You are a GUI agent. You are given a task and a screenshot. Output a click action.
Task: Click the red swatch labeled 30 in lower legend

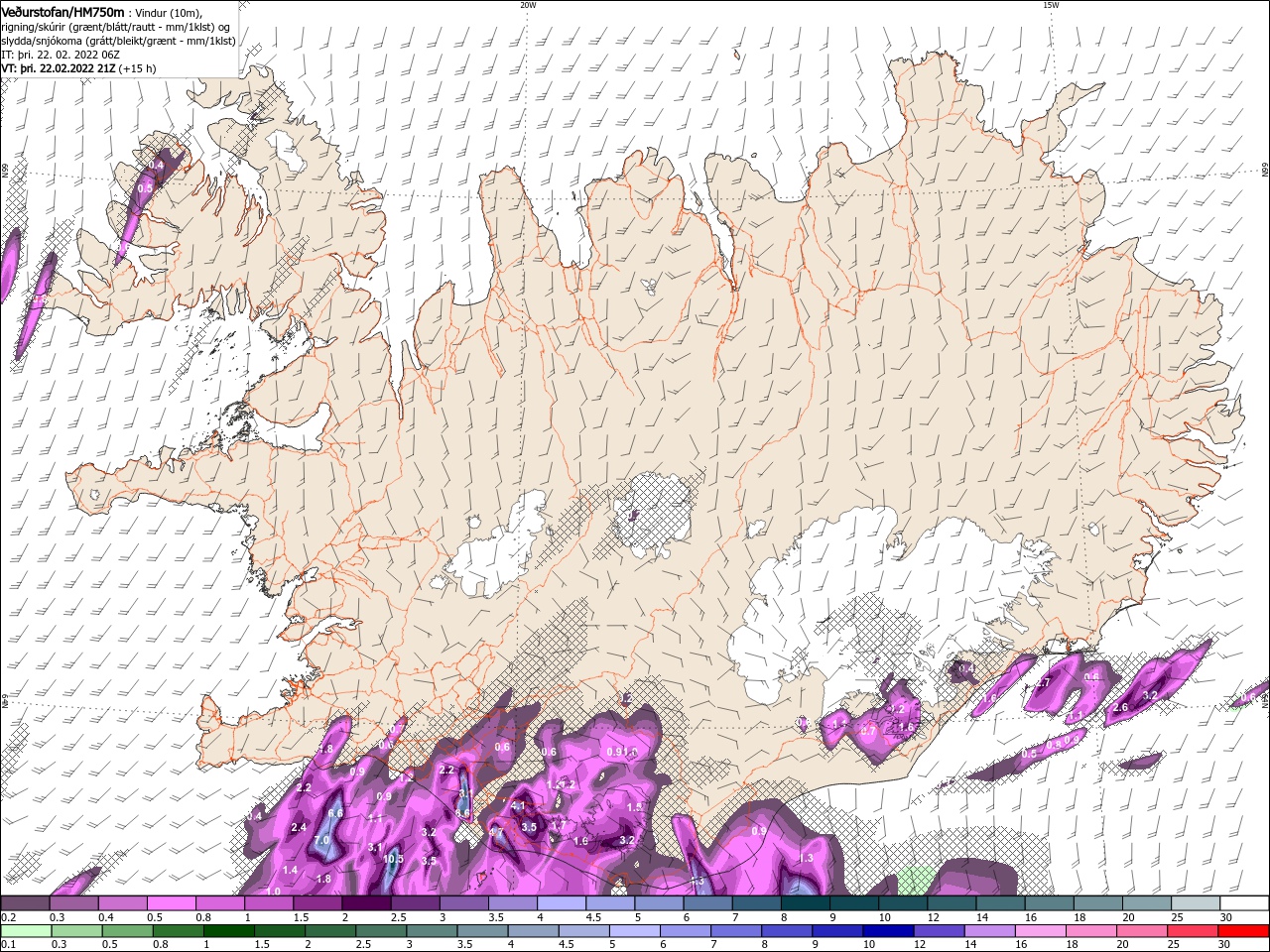point(1244,931)
